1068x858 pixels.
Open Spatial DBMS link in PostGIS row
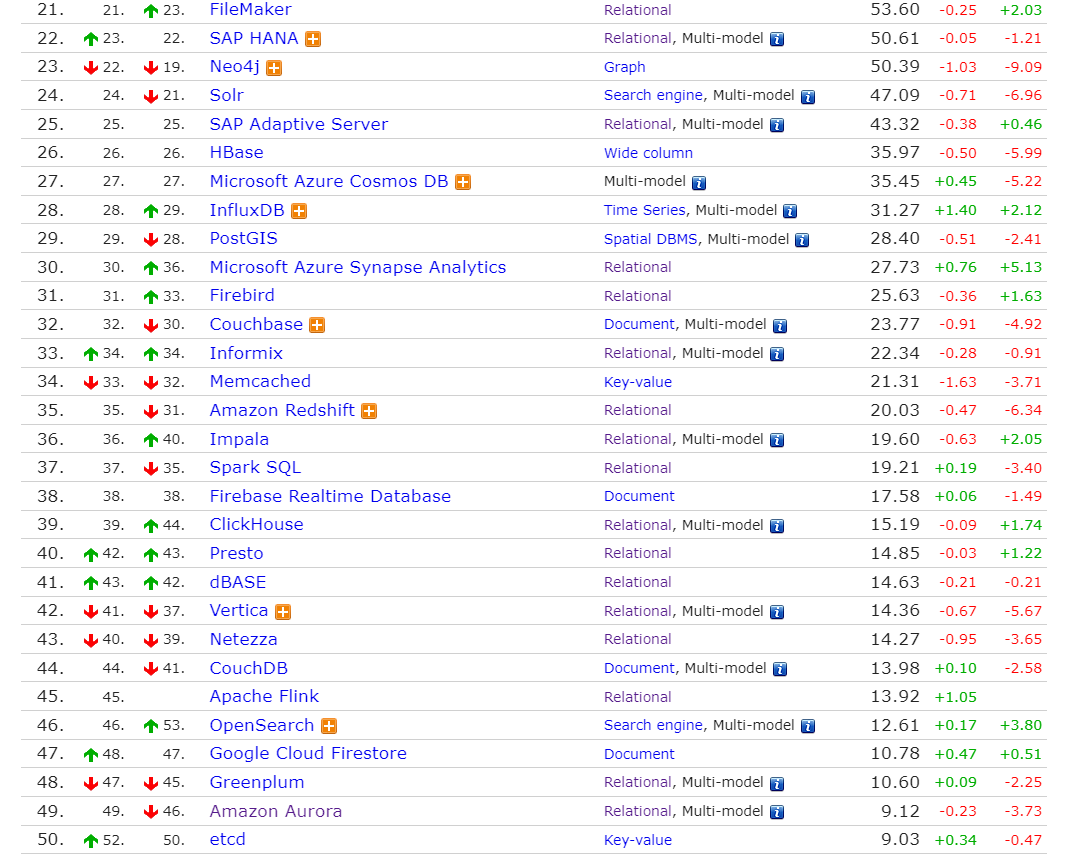tap(650, 239)
